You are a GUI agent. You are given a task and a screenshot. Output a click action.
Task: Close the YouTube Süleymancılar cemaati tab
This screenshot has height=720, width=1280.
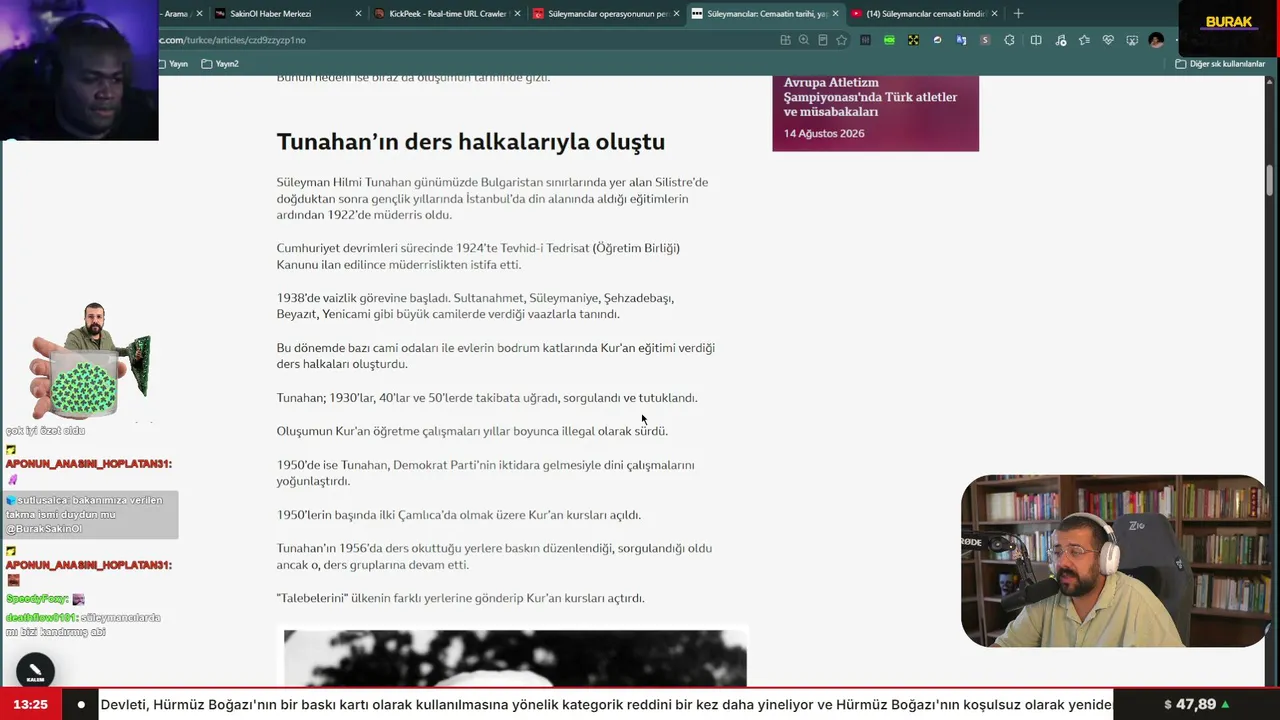click(x=994, y=14)
